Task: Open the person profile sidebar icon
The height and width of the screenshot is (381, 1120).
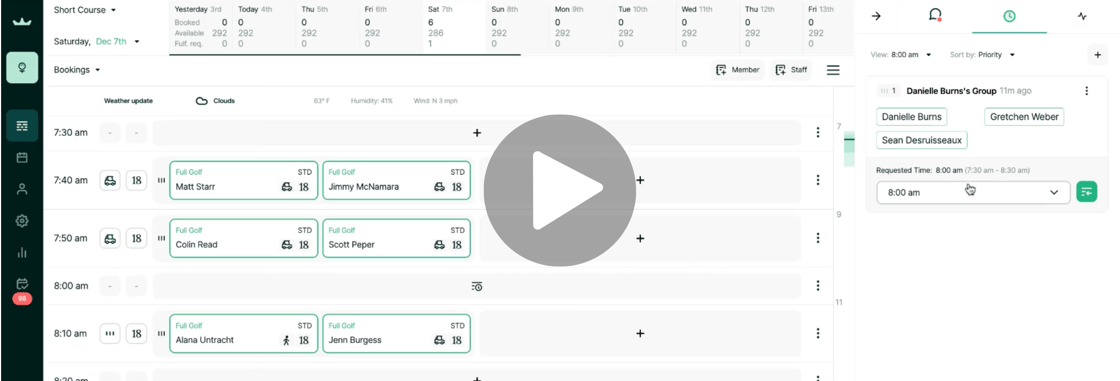Action: [22, 189]
